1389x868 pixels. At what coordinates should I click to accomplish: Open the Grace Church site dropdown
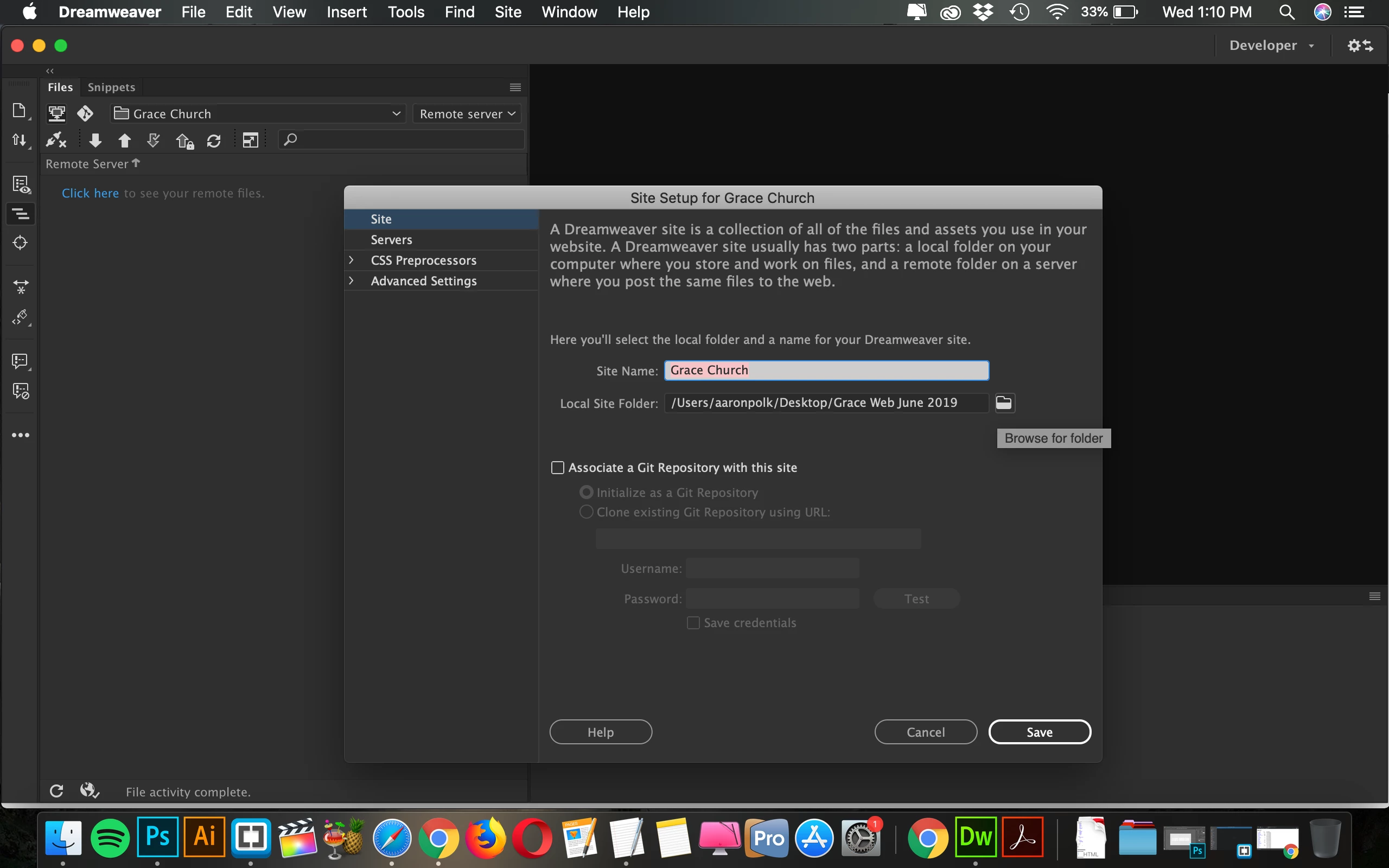click(x=258, y=114)
